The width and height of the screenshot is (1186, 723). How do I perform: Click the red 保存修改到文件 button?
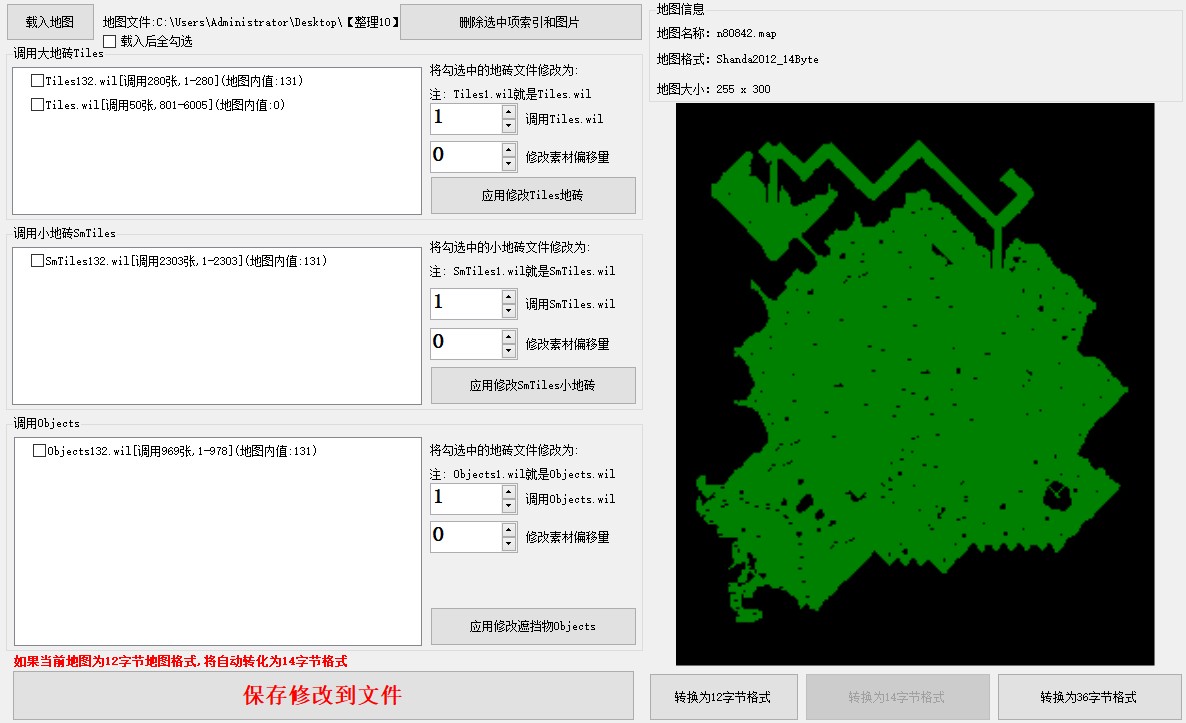pyautogui.click(x=323, y=695)
